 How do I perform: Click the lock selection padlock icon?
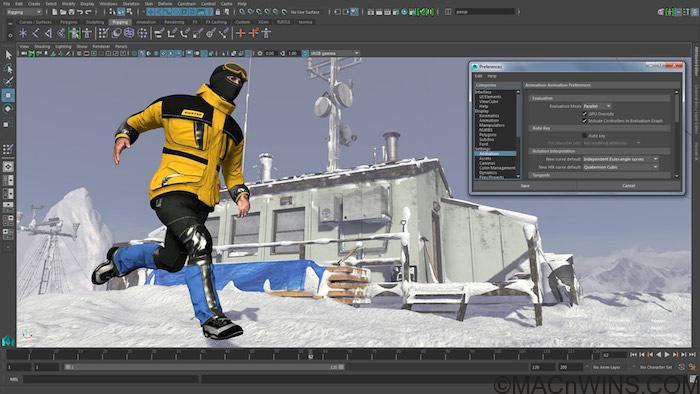click(218, 12)
